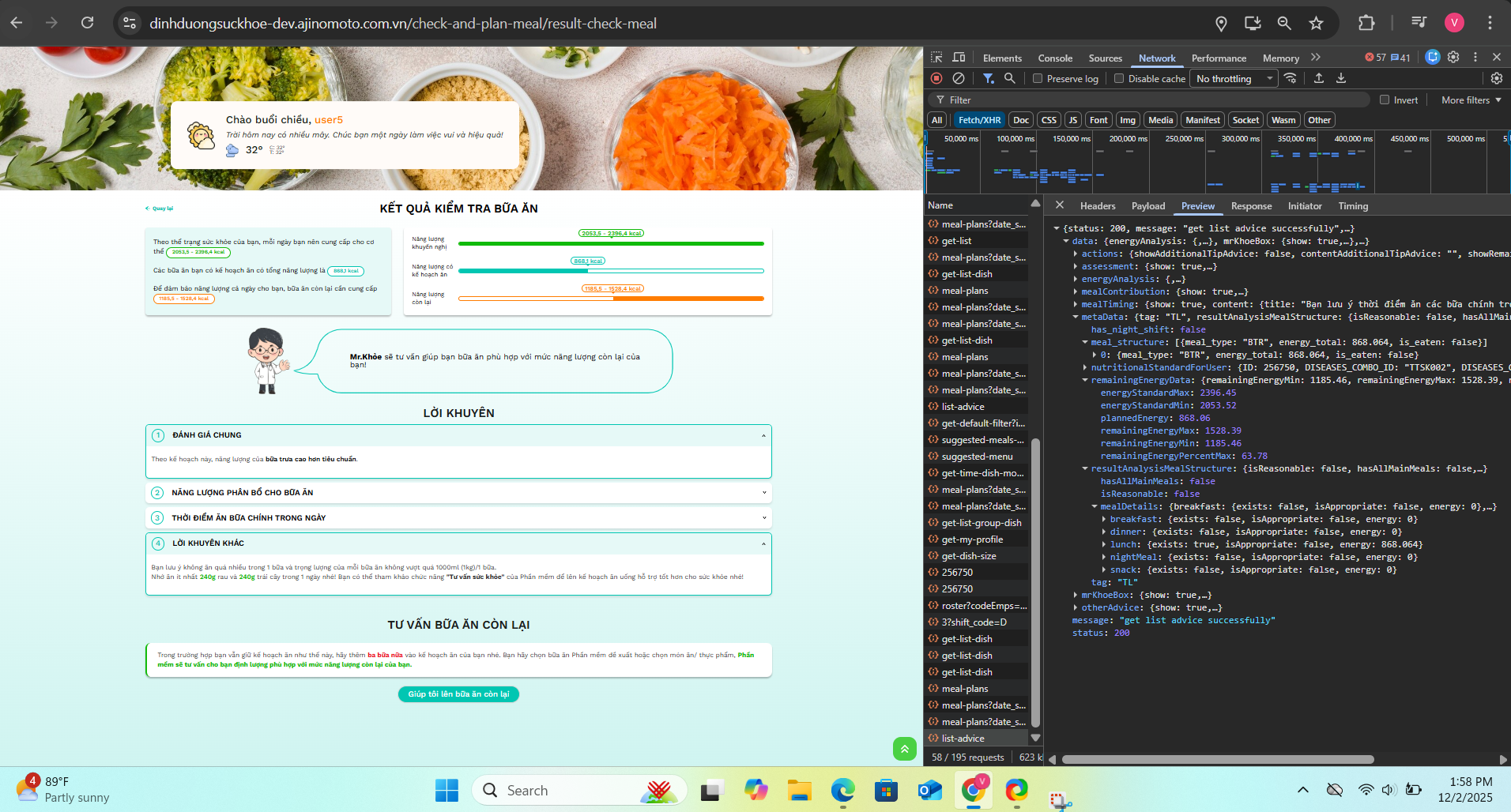Click the Giúp tôi lên bữa ăn còn lại button
This screenshot has height=812, width=1511.
click(x=458, y=694)
